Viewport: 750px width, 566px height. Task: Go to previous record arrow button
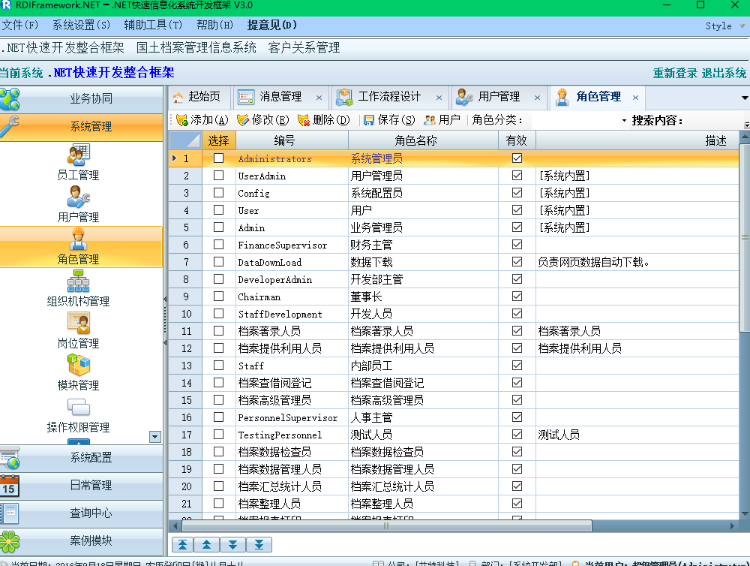click(x=207, y=544)
